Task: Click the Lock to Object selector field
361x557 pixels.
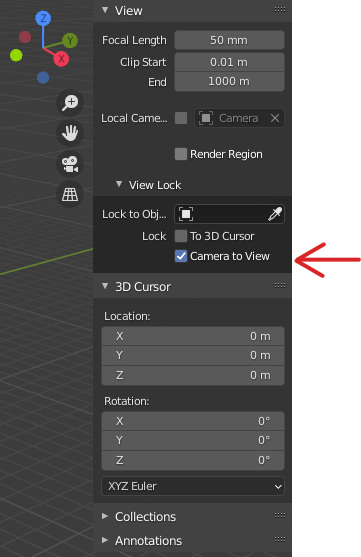Action: click(229, 214)
